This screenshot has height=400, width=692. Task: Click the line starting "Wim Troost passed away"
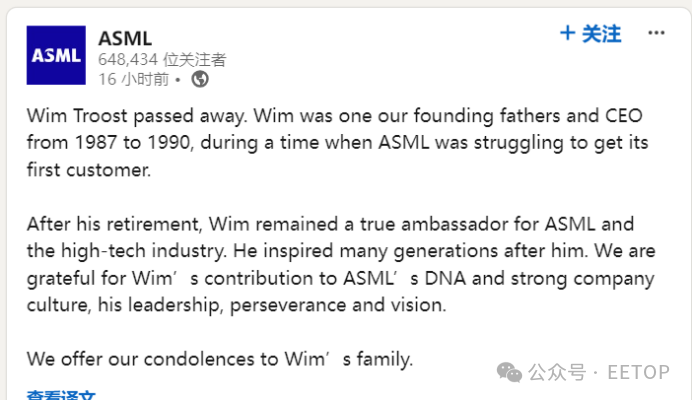pyautogui.click(x=338, y=115)
